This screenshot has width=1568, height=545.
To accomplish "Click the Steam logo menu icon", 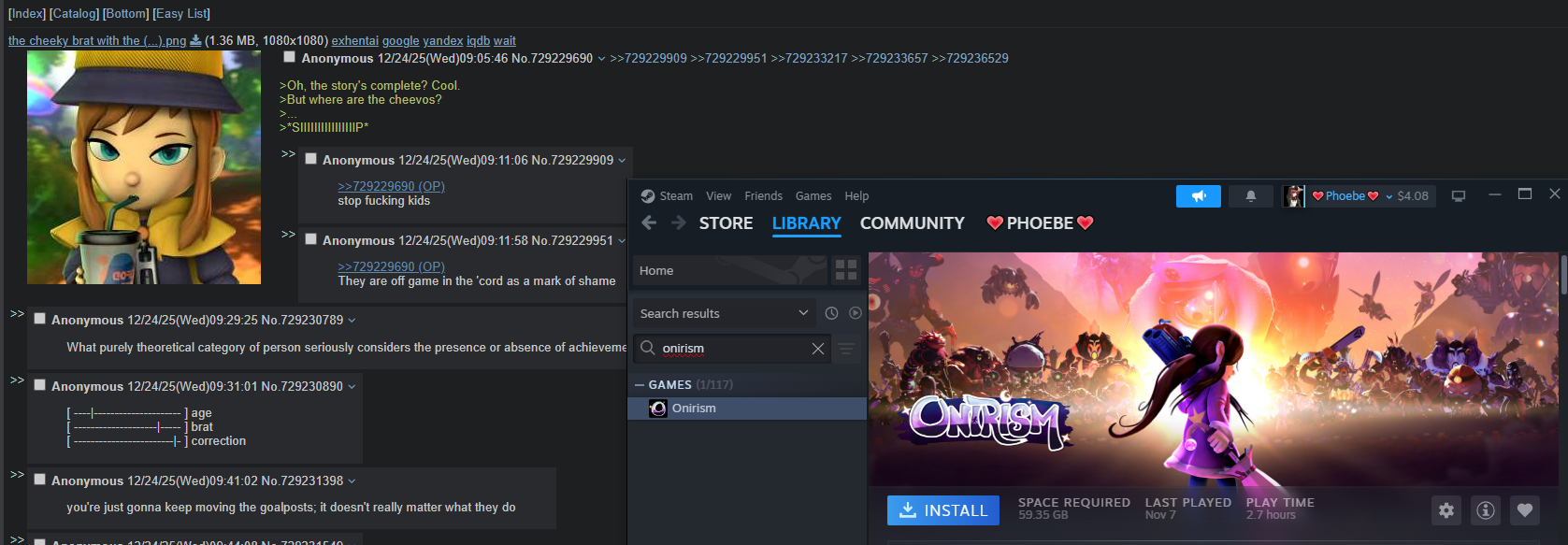I will [x=647, y=196].
